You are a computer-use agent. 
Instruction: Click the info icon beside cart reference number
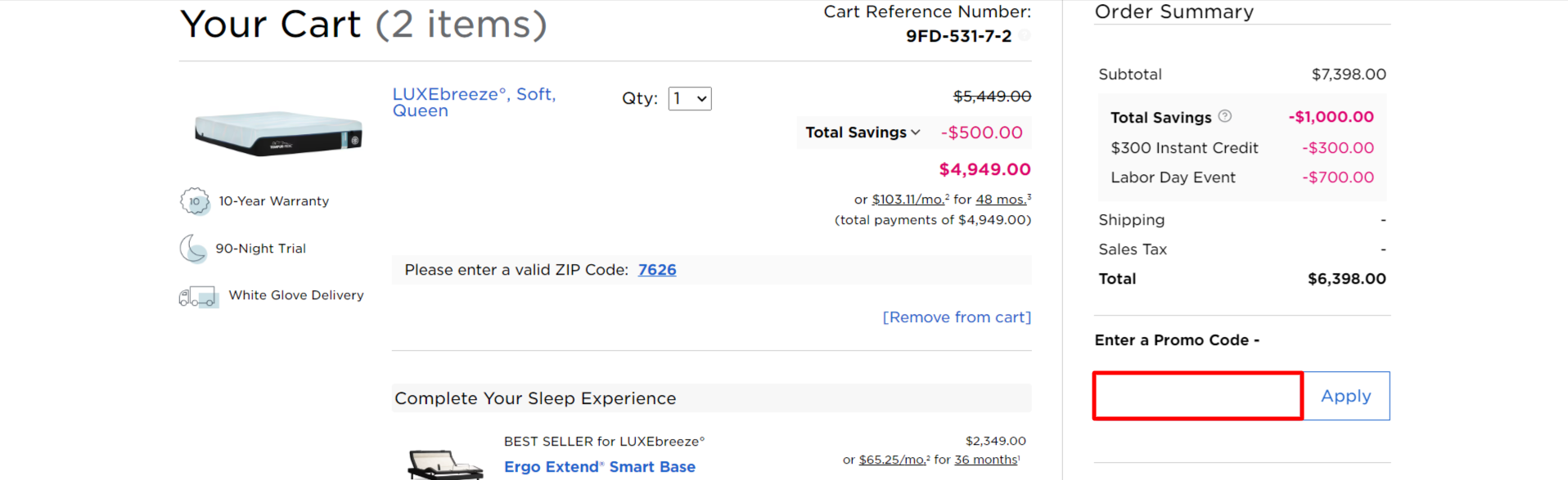point(1025,35)
